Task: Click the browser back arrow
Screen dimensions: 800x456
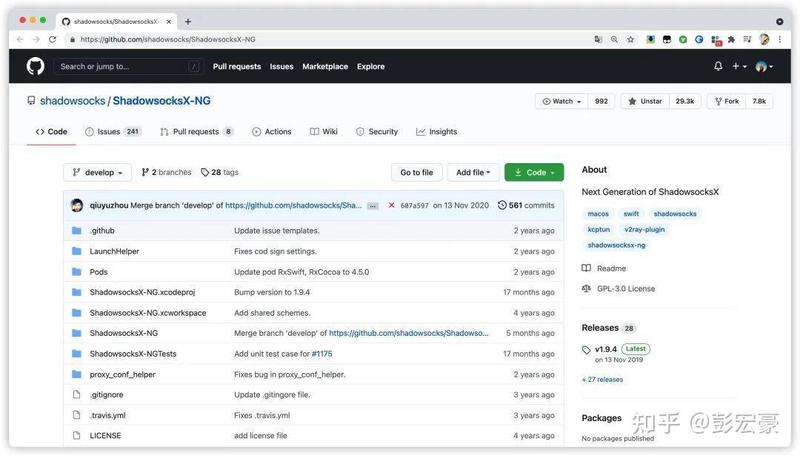Action: [20, 39]
